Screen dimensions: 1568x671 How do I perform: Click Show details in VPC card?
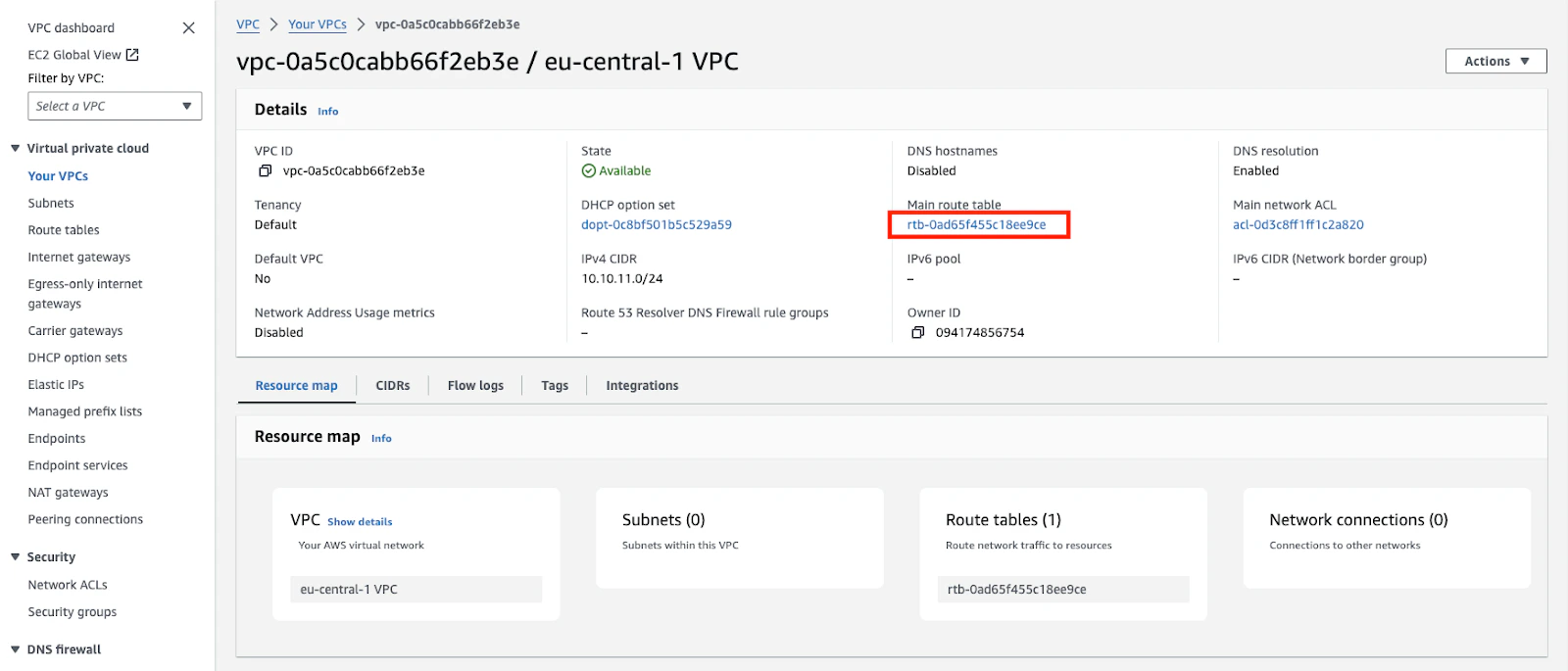[x=360, y=522]
